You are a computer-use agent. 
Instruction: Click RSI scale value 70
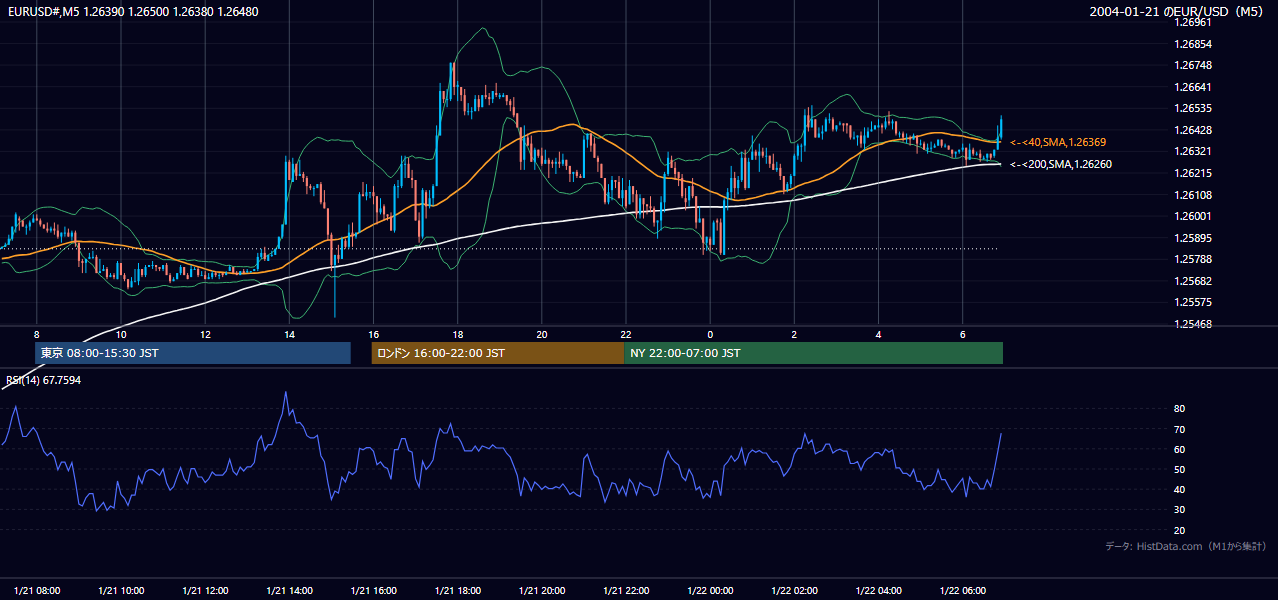1179,429
